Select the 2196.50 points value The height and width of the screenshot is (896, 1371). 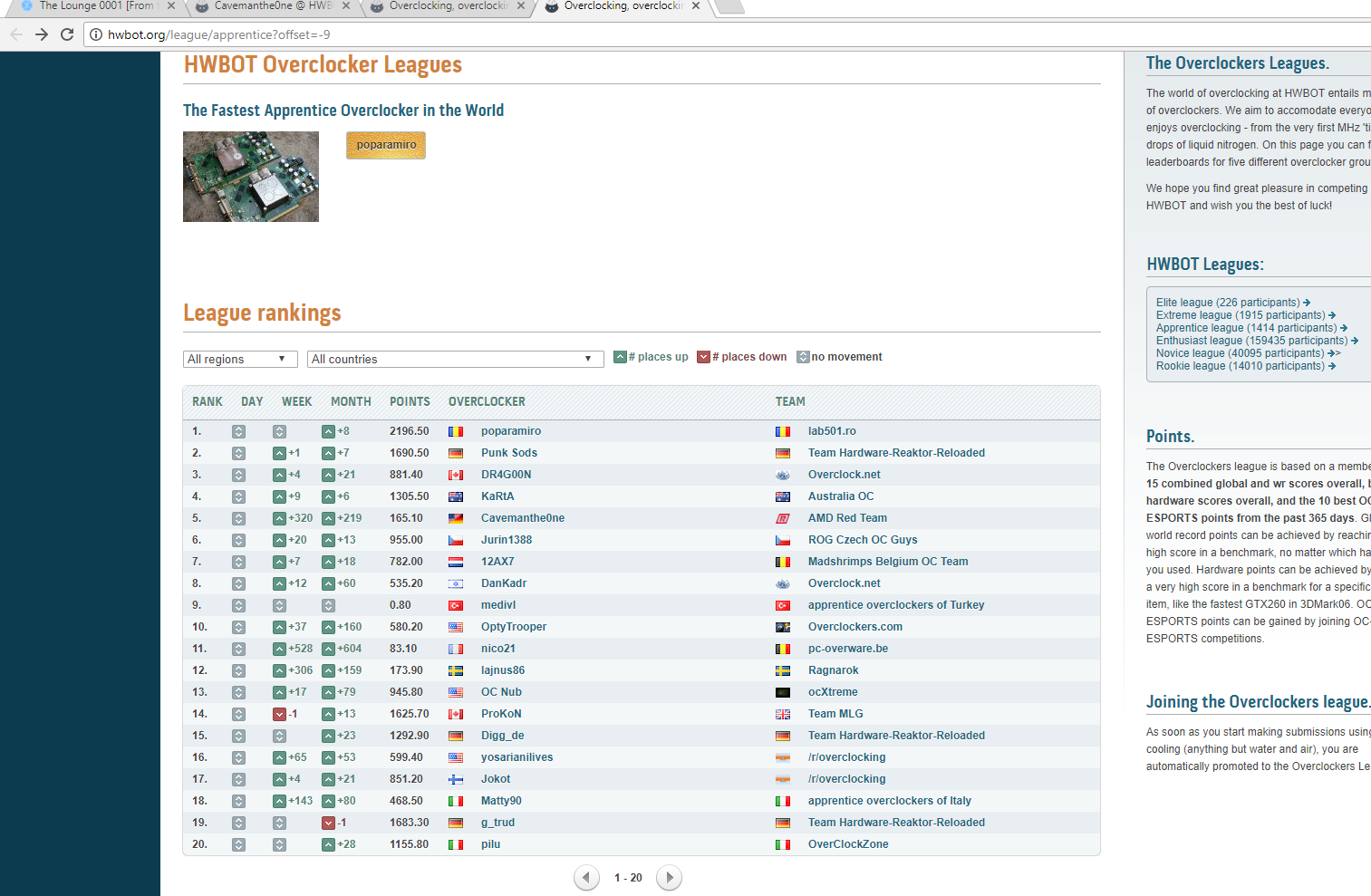point(410,431)
